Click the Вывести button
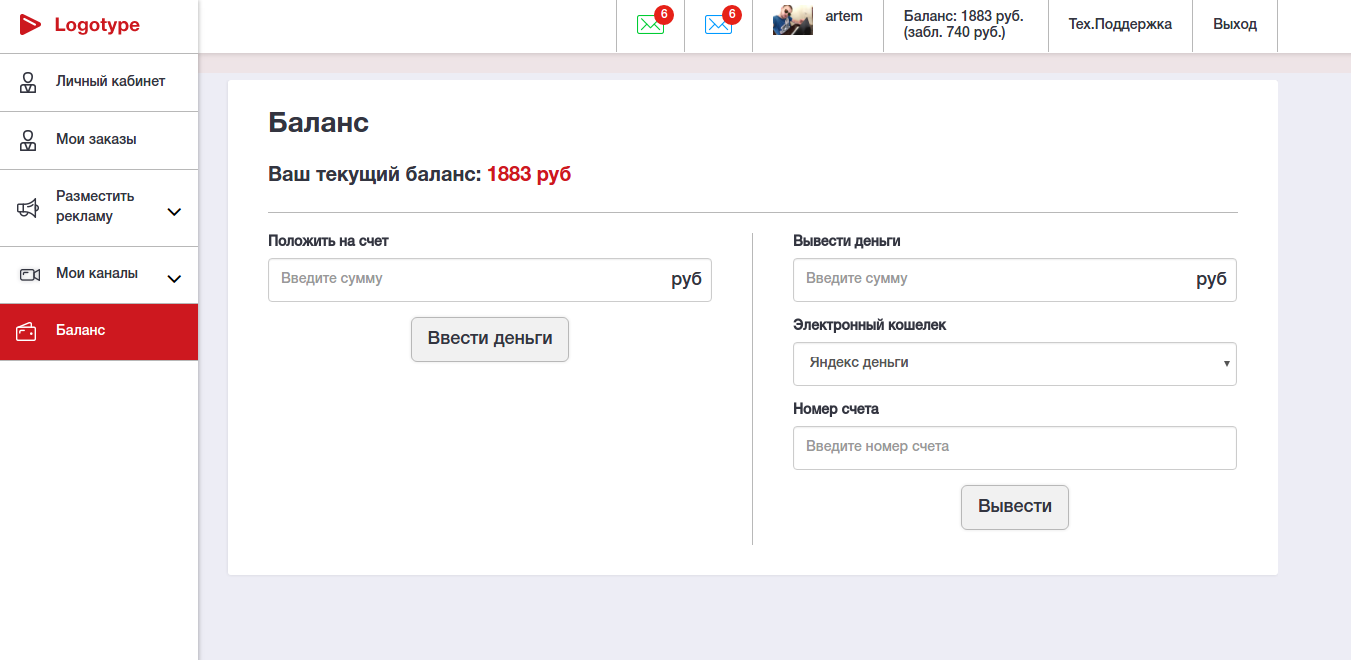This screenshot has width=1351, height=660. [x=1015, y=507]
